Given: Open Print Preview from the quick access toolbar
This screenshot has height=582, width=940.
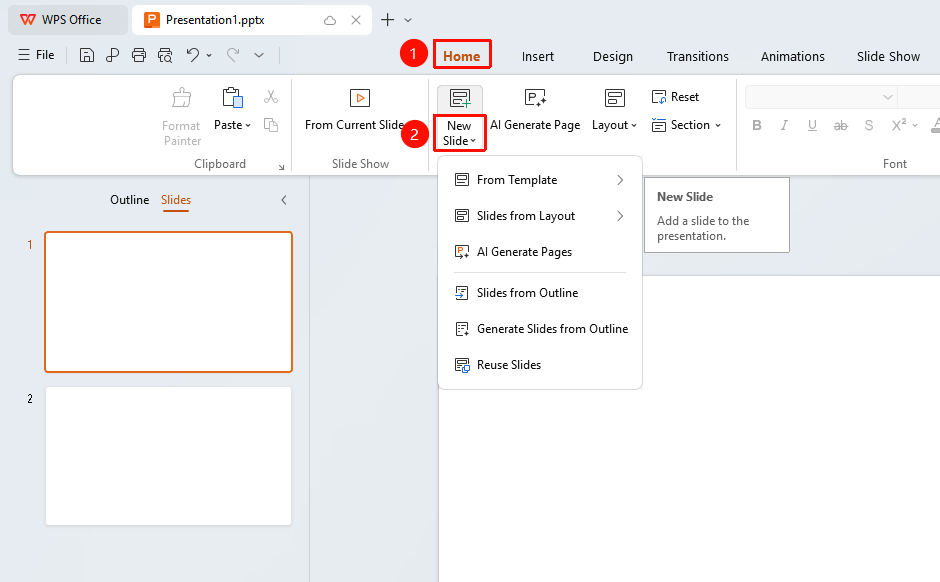Looking at the screenshot, I should point(165,56).
